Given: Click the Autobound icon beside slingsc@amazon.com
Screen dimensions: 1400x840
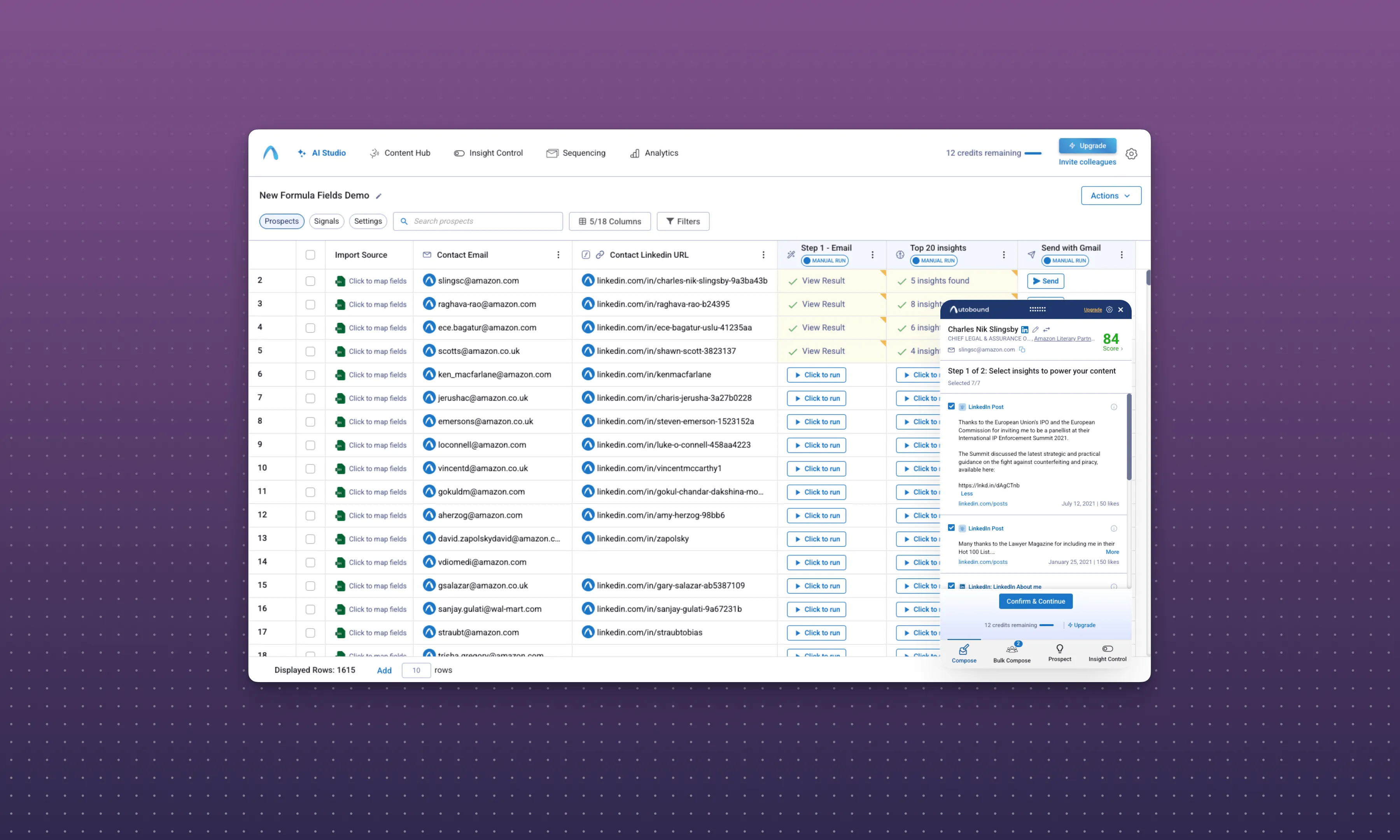Looking at the screenshot, I should pos(429,280).
